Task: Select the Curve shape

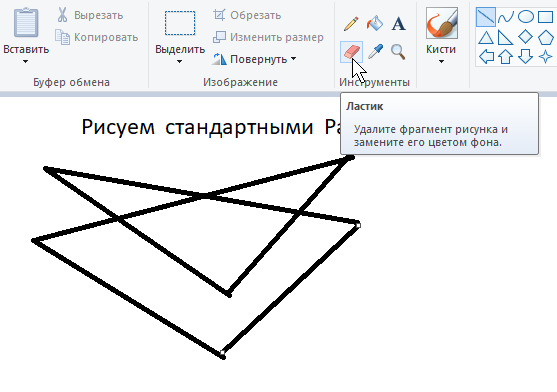Action: 505,17
